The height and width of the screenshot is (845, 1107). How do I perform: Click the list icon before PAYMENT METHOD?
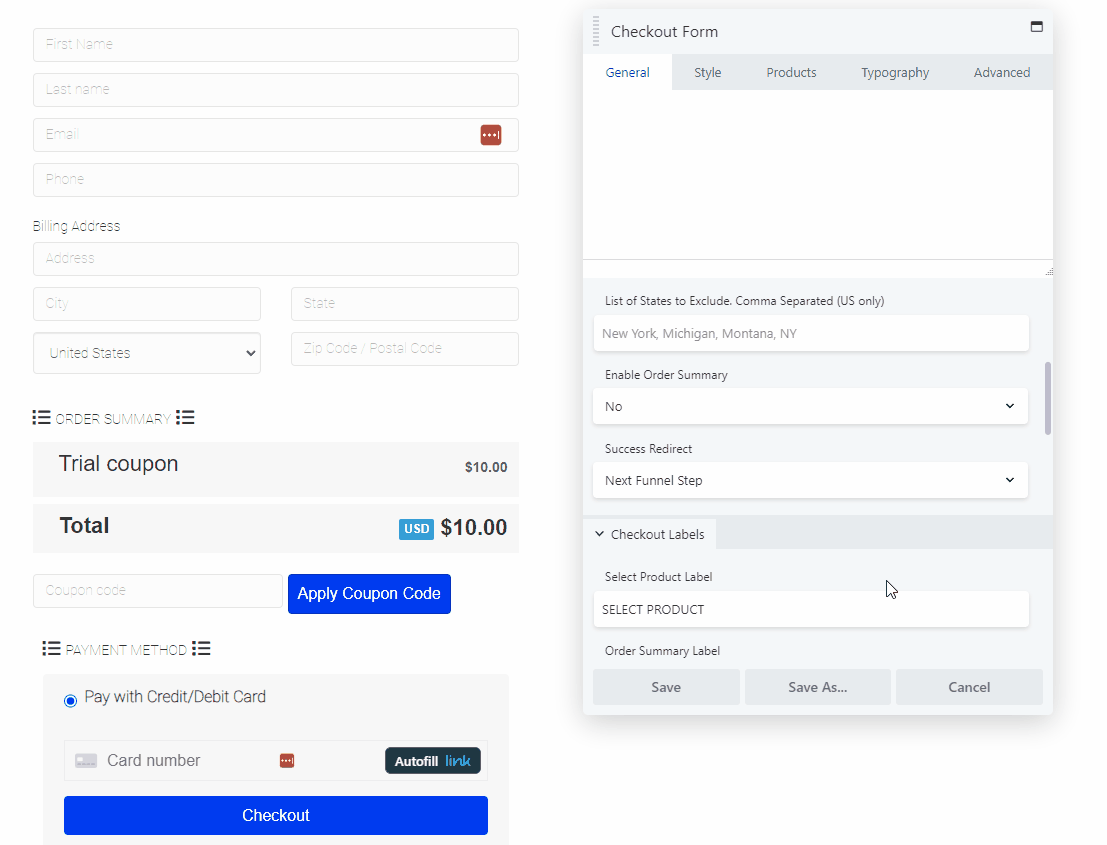[51, 648]
